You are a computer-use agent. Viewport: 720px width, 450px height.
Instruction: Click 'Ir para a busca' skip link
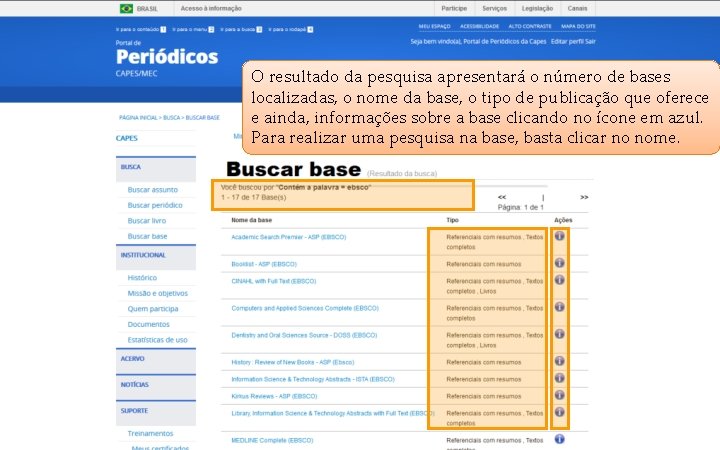pyautogui.click(x=241, y=29)
